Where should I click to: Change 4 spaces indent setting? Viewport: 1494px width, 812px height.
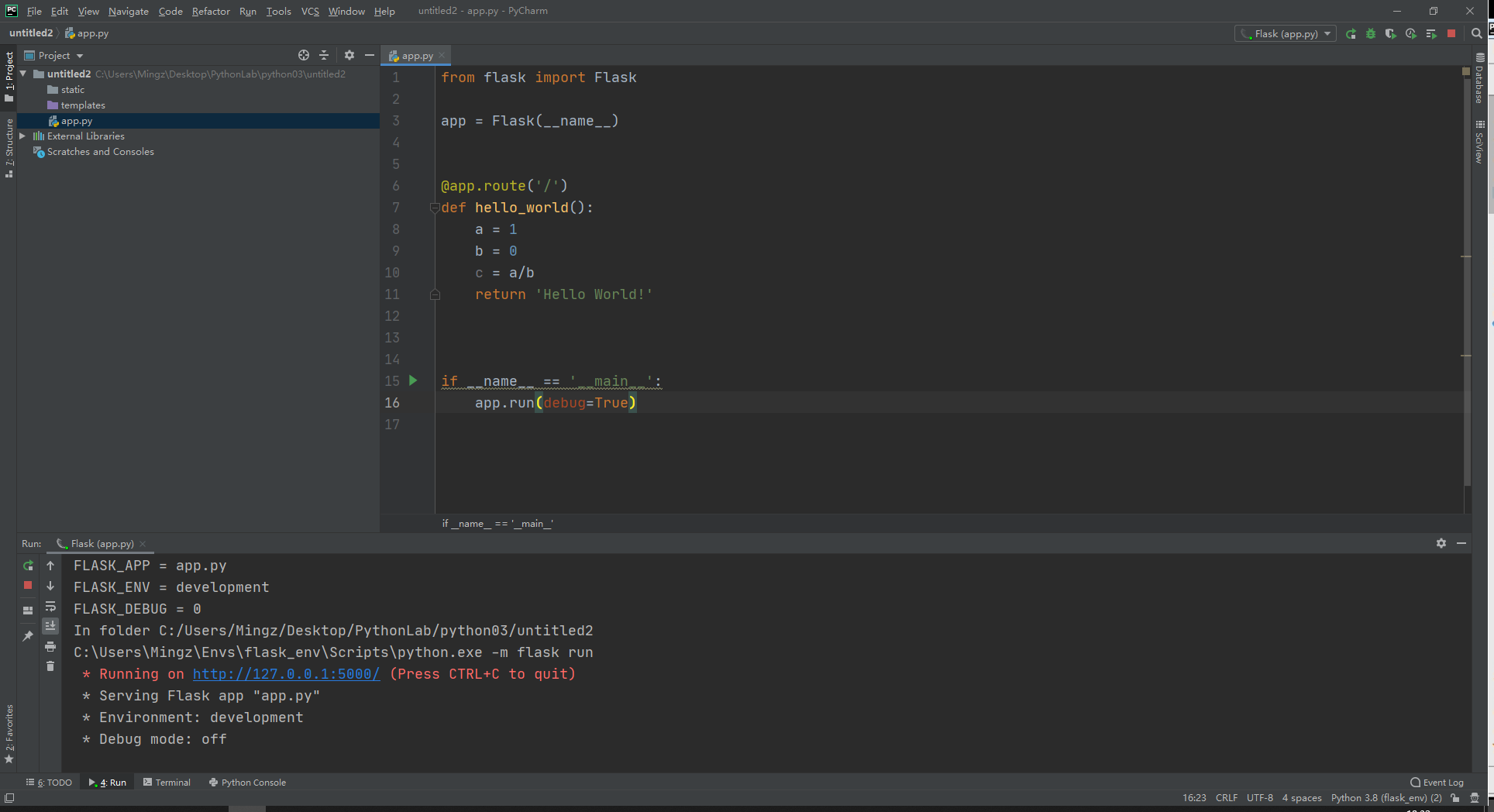click(1302, 798)
